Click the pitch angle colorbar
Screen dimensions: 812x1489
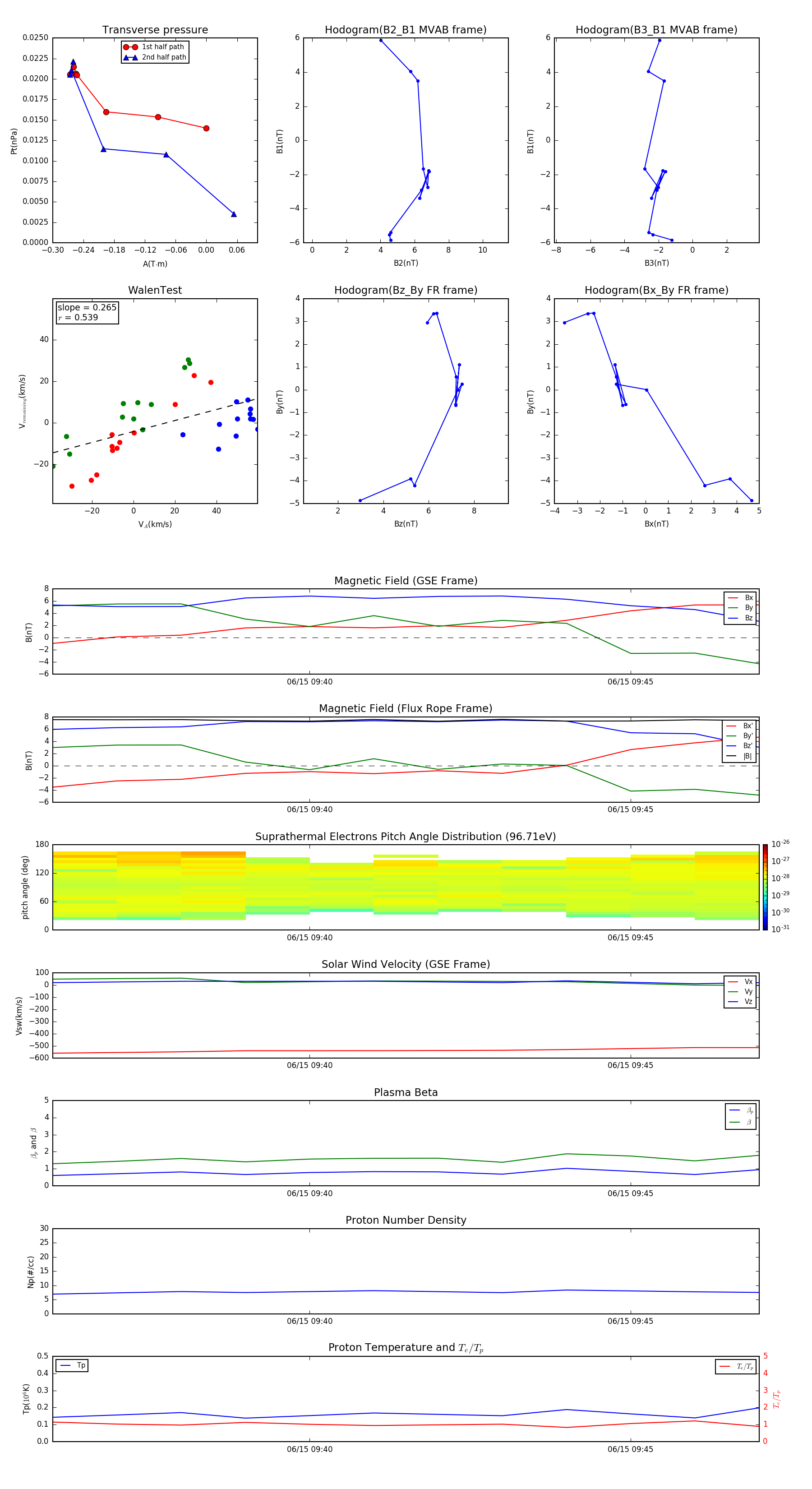[765, 887]
